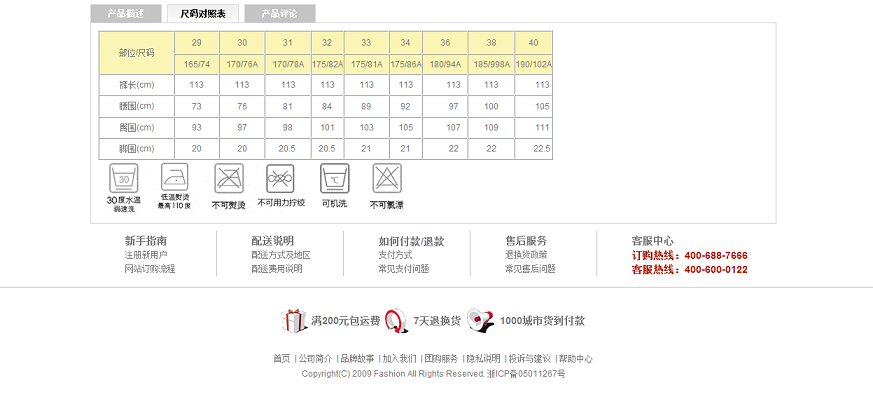Open the 投诉与建议 footer link

pos(529,359)
